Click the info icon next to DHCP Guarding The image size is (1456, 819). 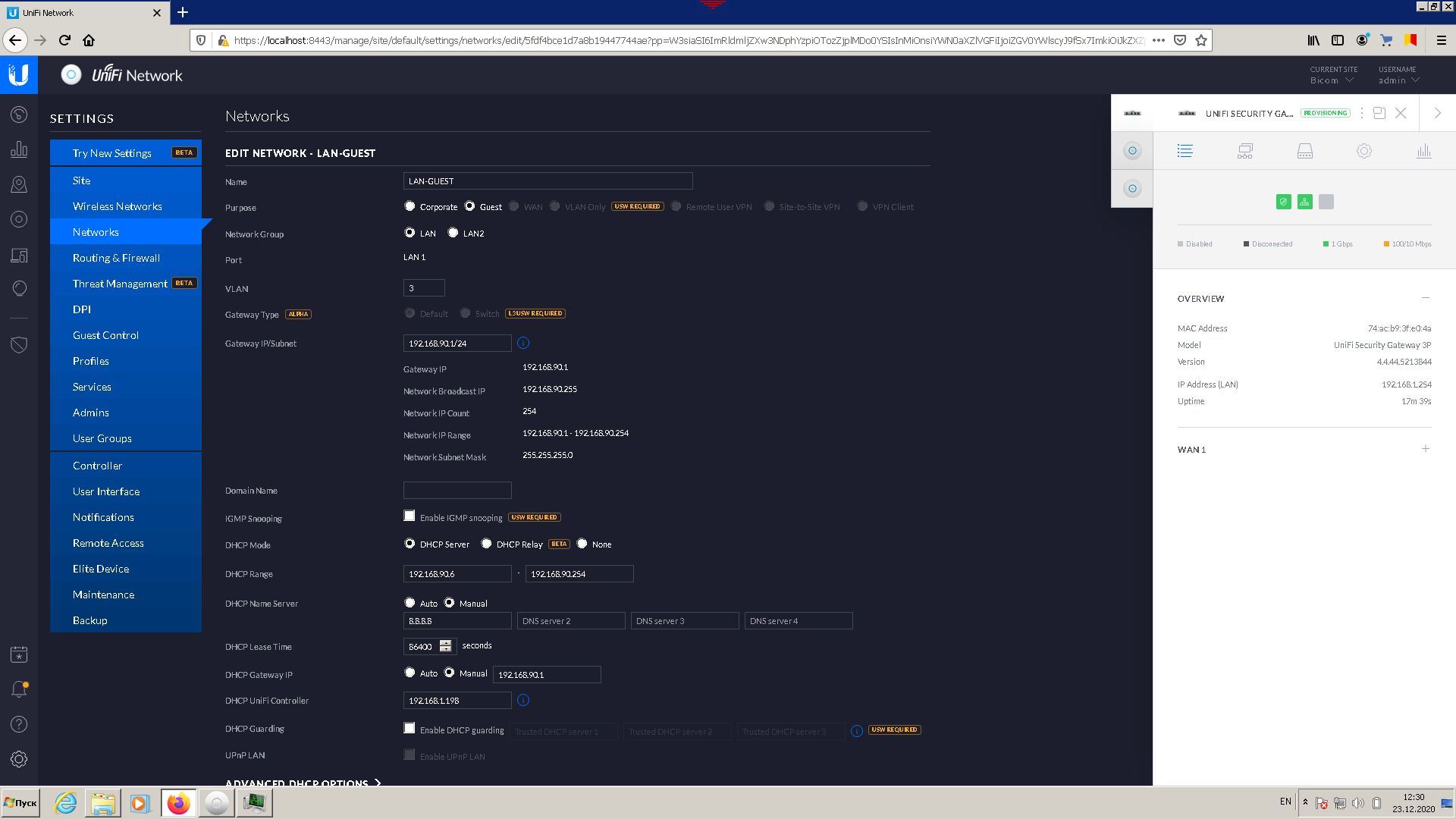856,731
